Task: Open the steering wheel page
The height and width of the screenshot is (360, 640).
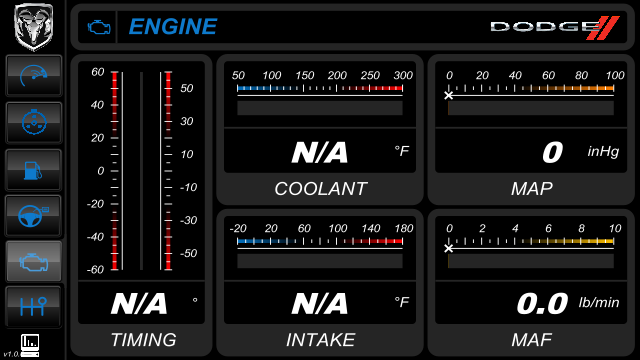Action: [33, 216]
